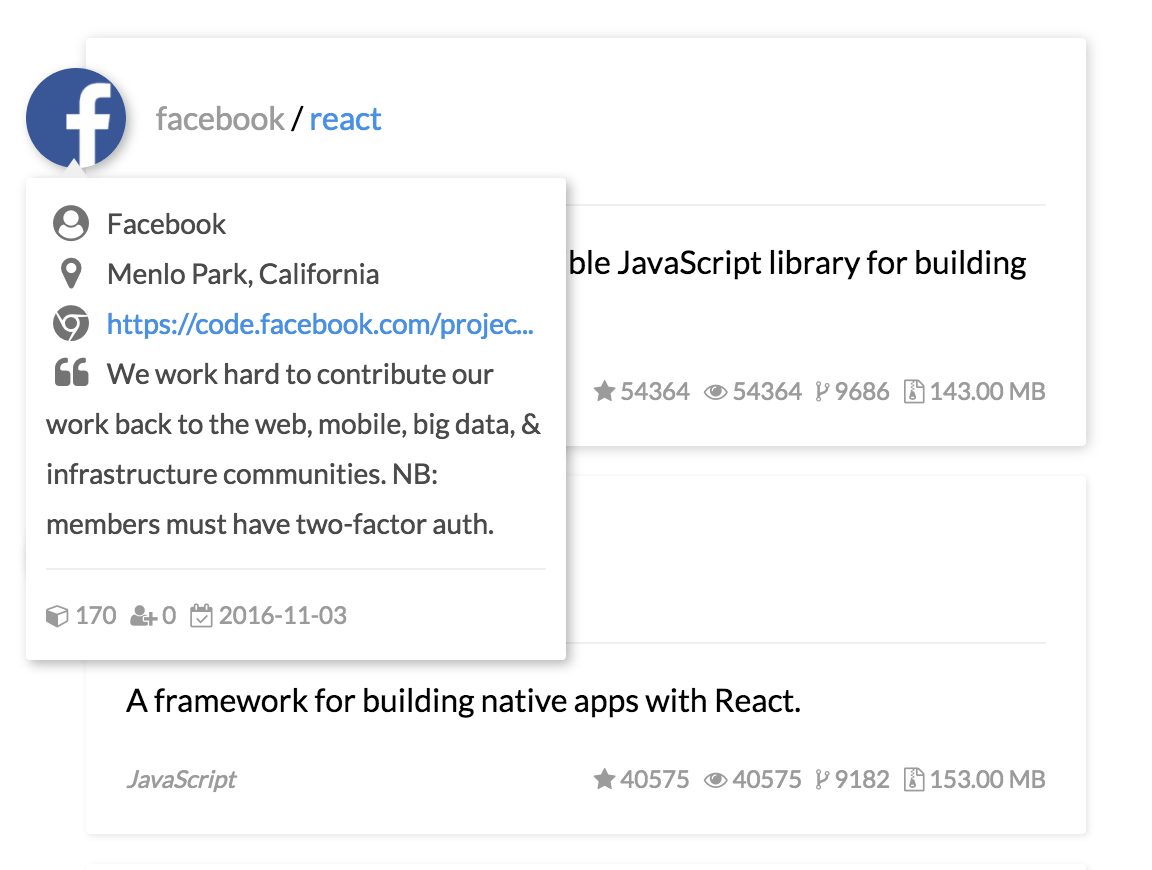This screenshot has width=1152, height=870.
Task: Click the eye watchers icon beside 54364
Action: point(716,392)
